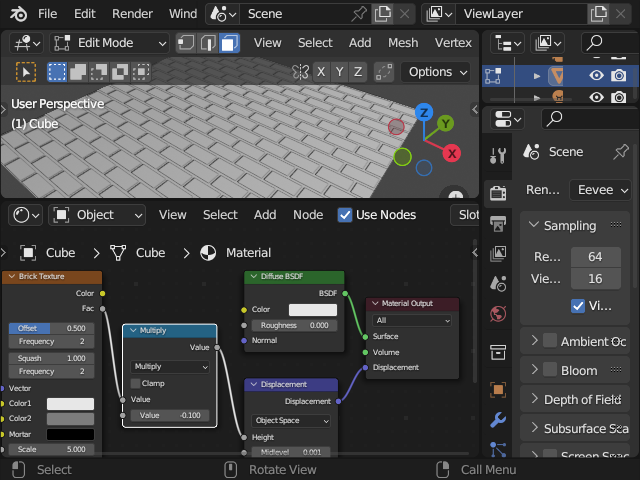Hide the selected outliner object with eye icon
This screenshot has height=480, width=640.
[596, 76]
